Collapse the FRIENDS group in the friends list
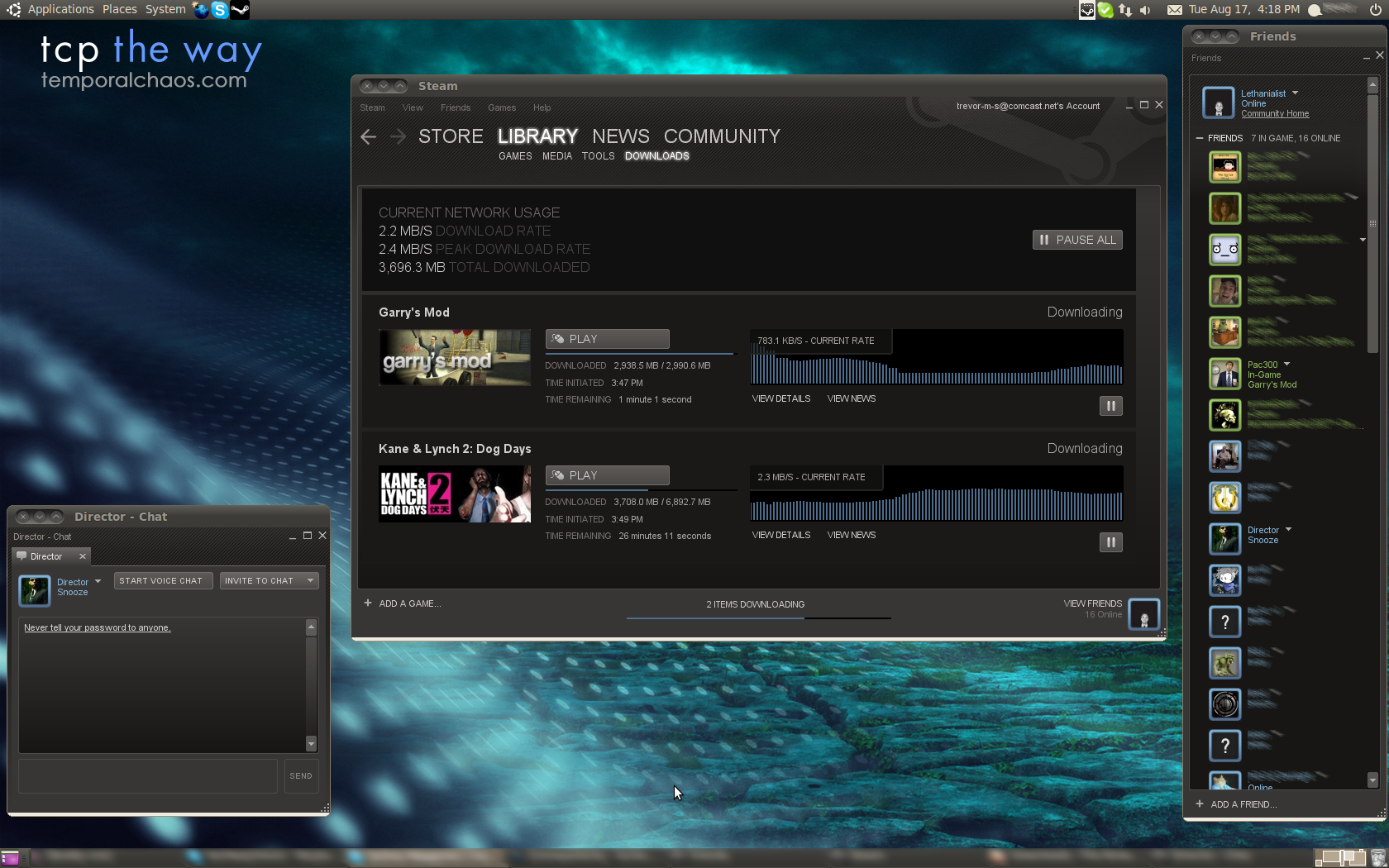 pos(1200,138)
